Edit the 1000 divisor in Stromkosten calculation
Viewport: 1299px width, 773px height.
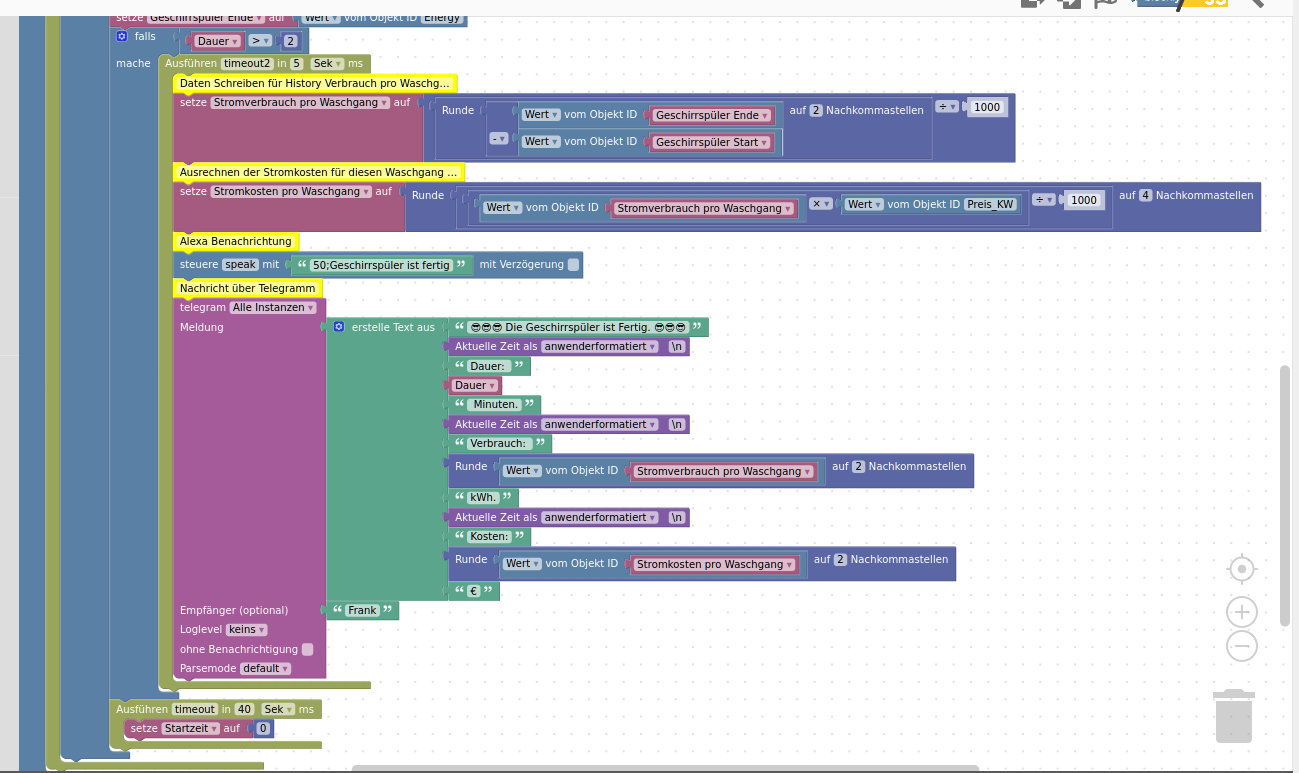coord(1084,200)
